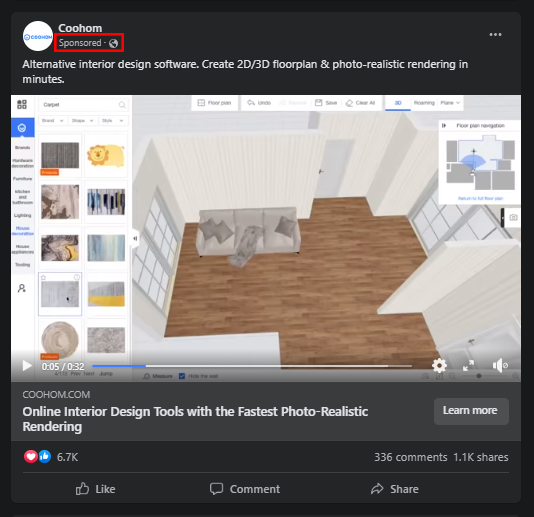
Task: Share the Coohom post
Action: pos(395,489)
